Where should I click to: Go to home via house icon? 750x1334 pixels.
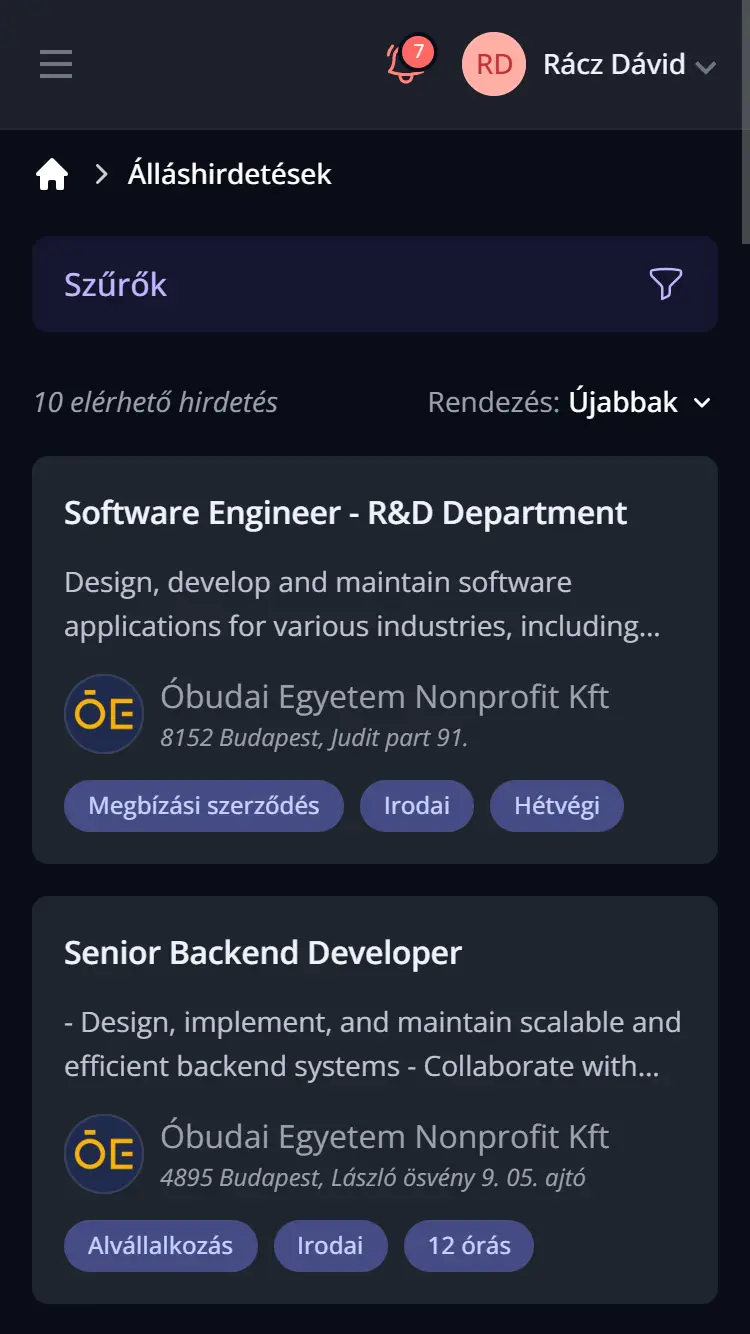[x=52, y=175]
